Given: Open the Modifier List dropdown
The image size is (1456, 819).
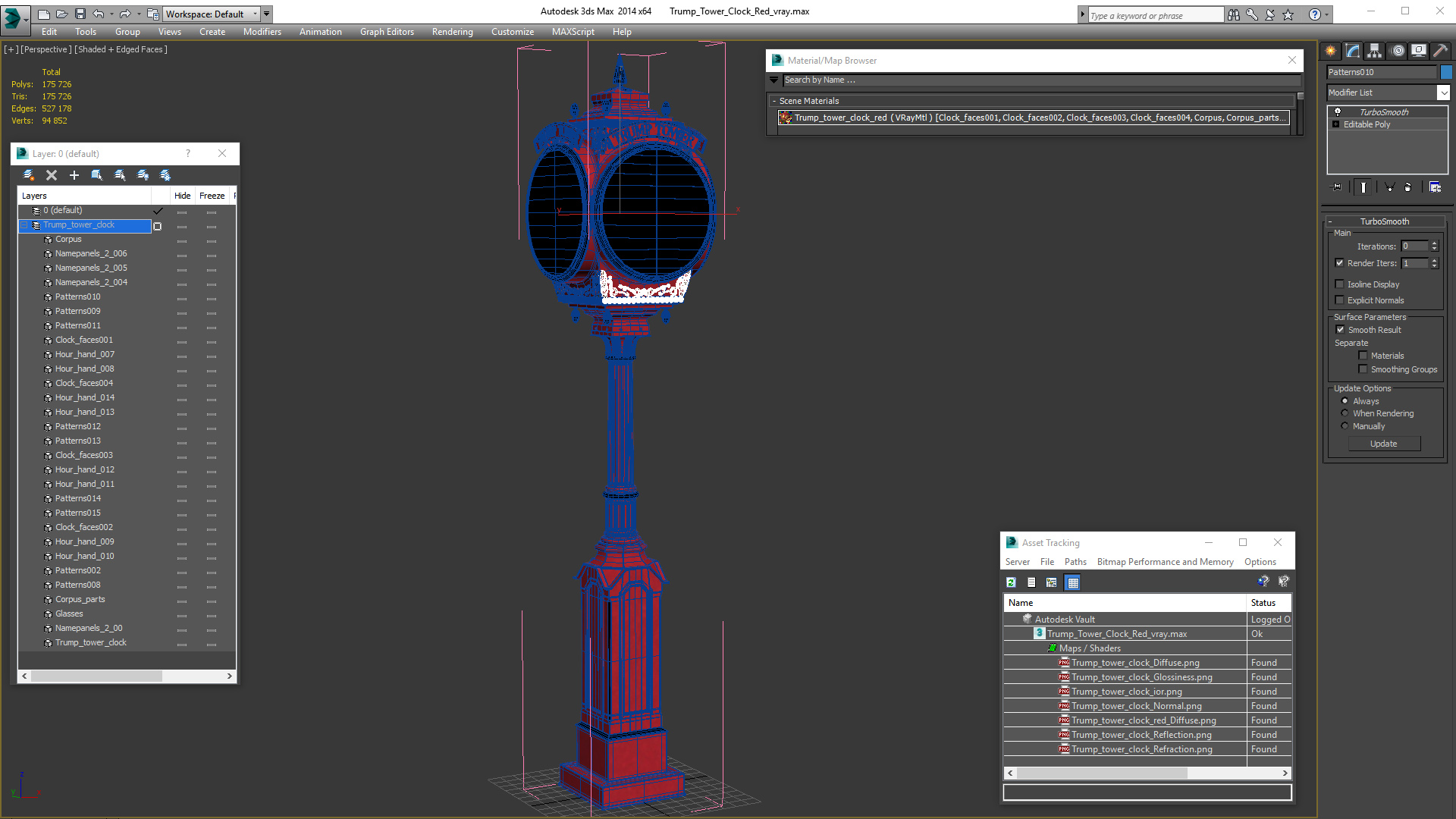Looking at the screenshot, I should coord(1443,93).
